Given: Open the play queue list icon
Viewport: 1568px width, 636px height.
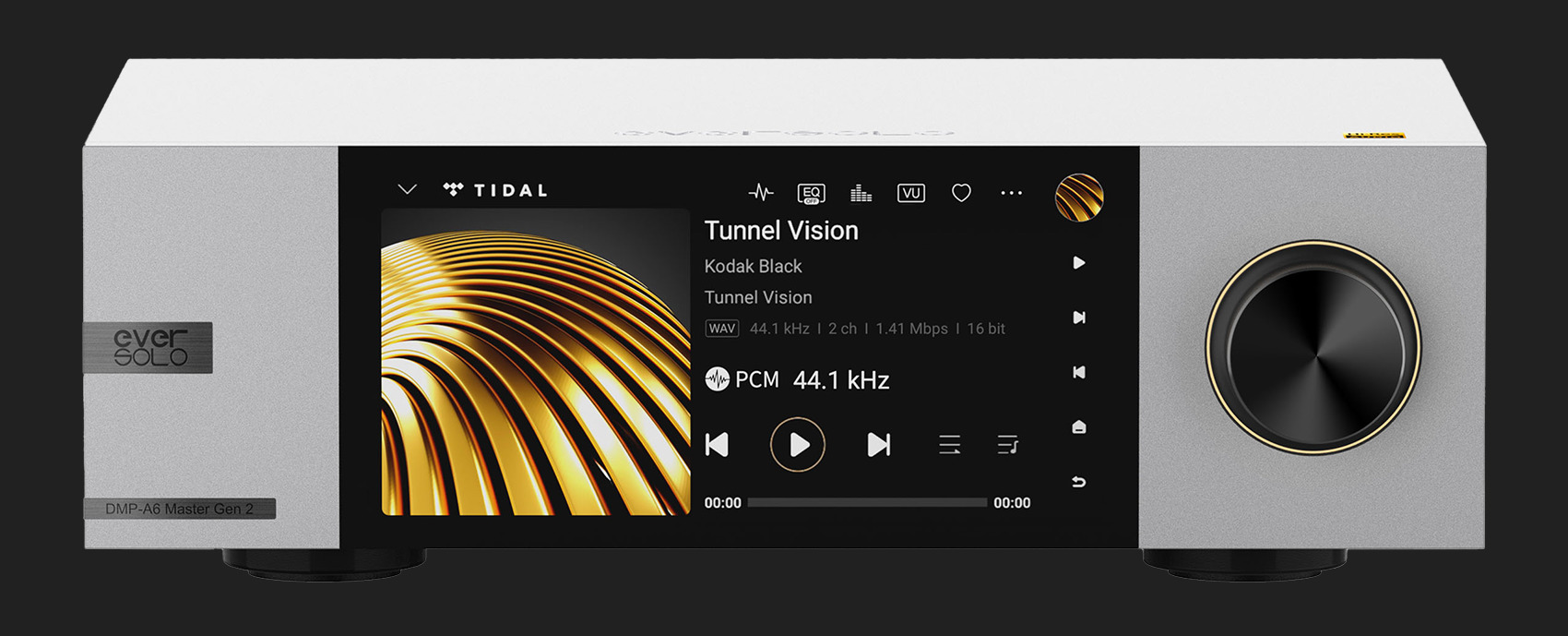Looking at the screenshot, I should point(949,445).
